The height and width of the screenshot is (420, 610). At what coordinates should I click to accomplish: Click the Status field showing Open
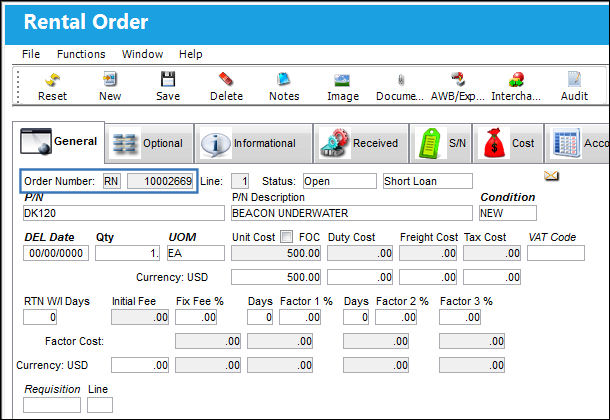point(340,181)
